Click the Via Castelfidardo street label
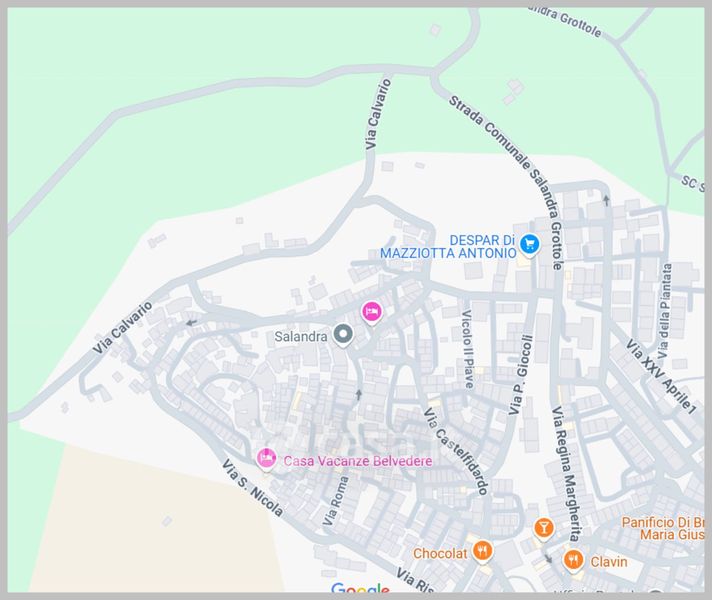The width and height of the screenshot is (712, 600). [456, 451]
